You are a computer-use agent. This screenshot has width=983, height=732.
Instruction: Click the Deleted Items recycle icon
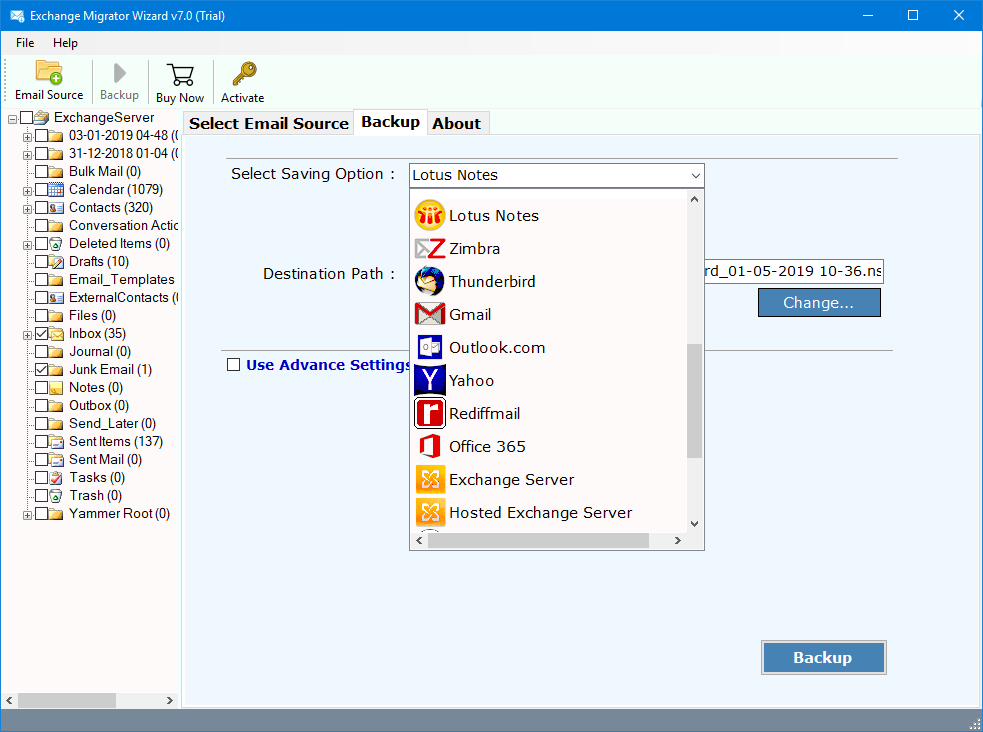pyautogui.click(x=56, y=244)
